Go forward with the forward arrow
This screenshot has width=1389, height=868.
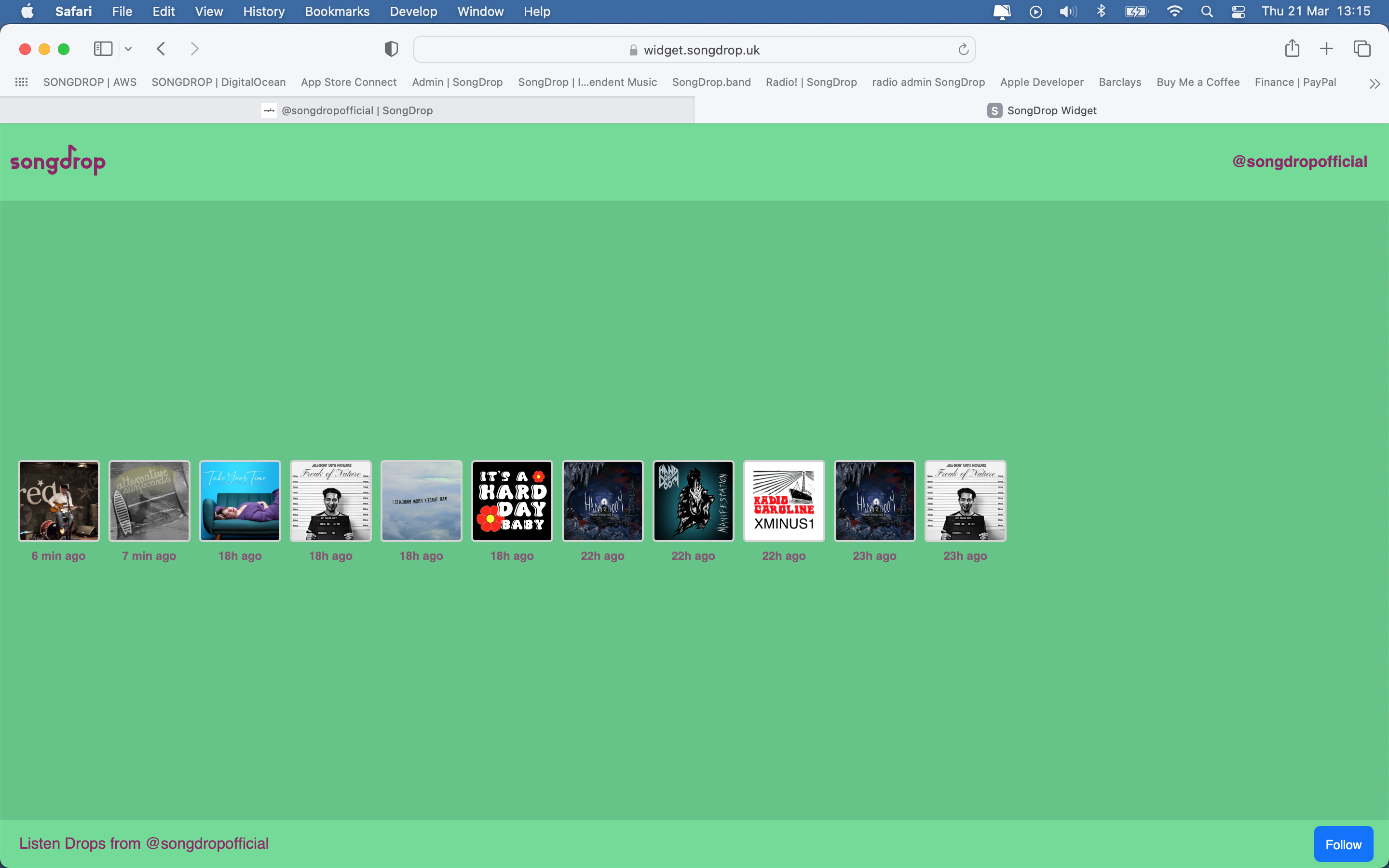click(x=194, y=49)
